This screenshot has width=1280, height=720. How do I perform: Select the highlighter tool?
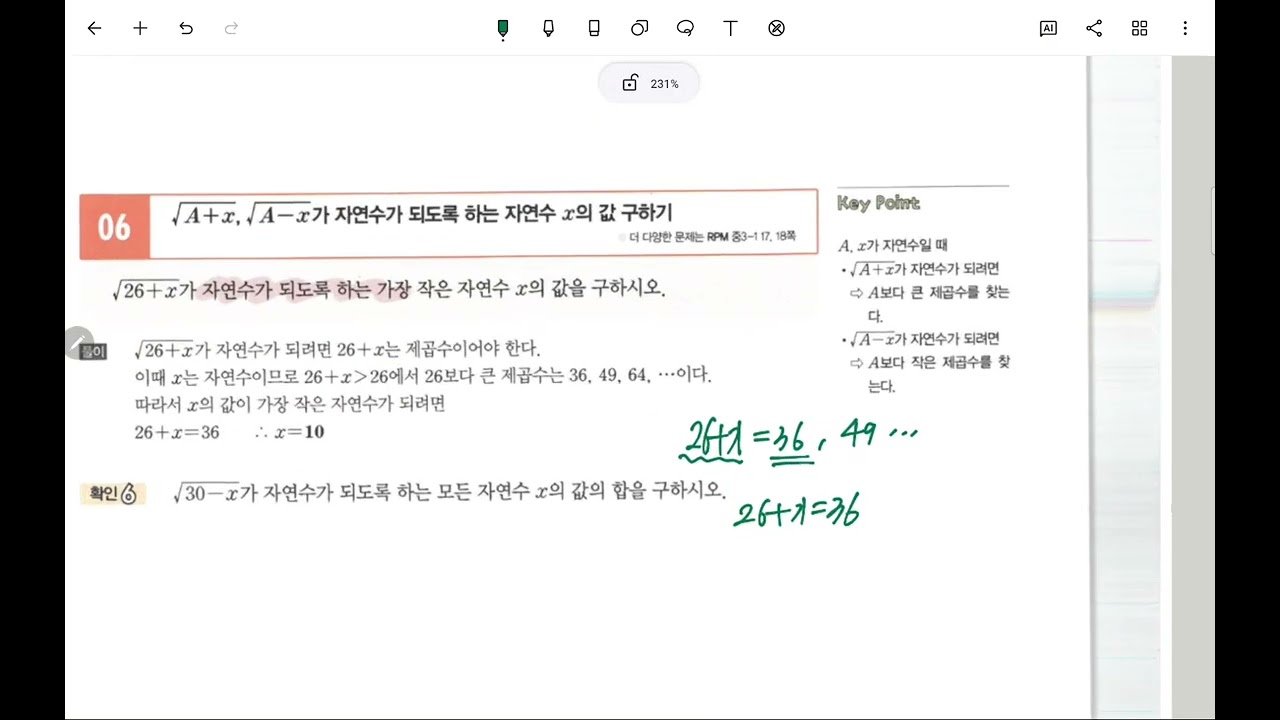click(x=548, y=29)
